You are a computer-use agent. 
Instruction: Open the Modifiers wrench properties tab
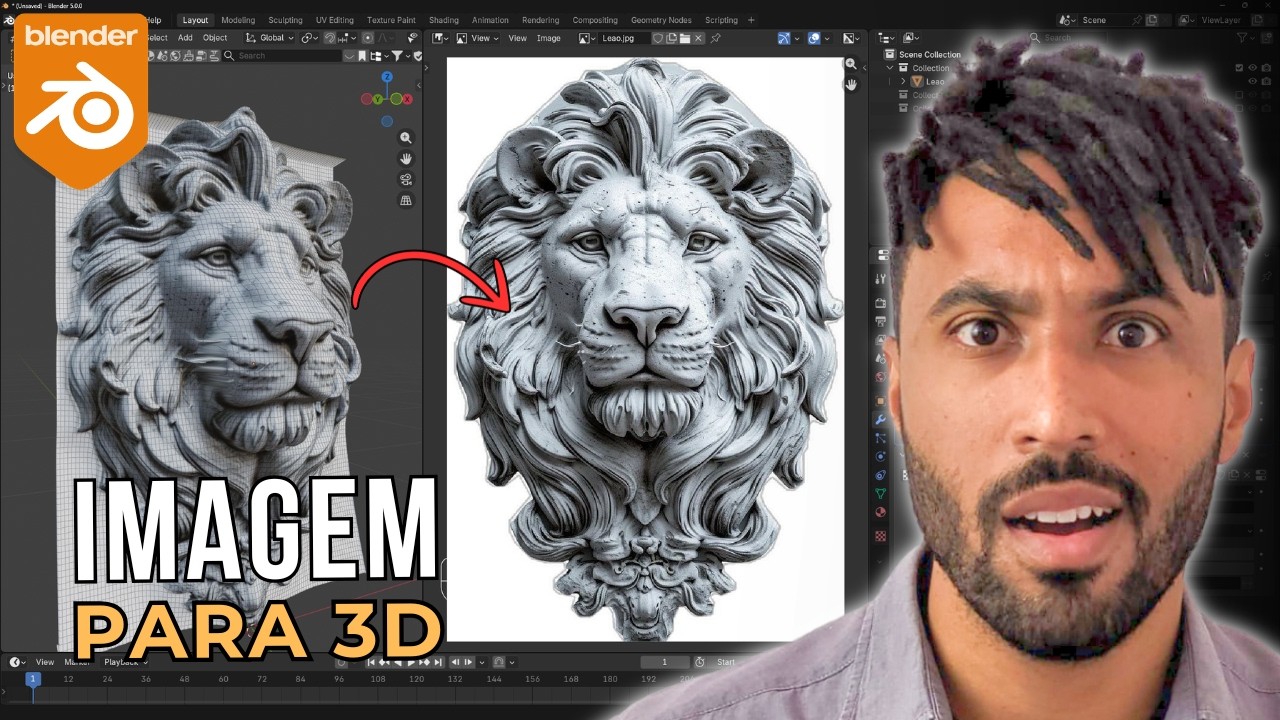pos(880,419)
